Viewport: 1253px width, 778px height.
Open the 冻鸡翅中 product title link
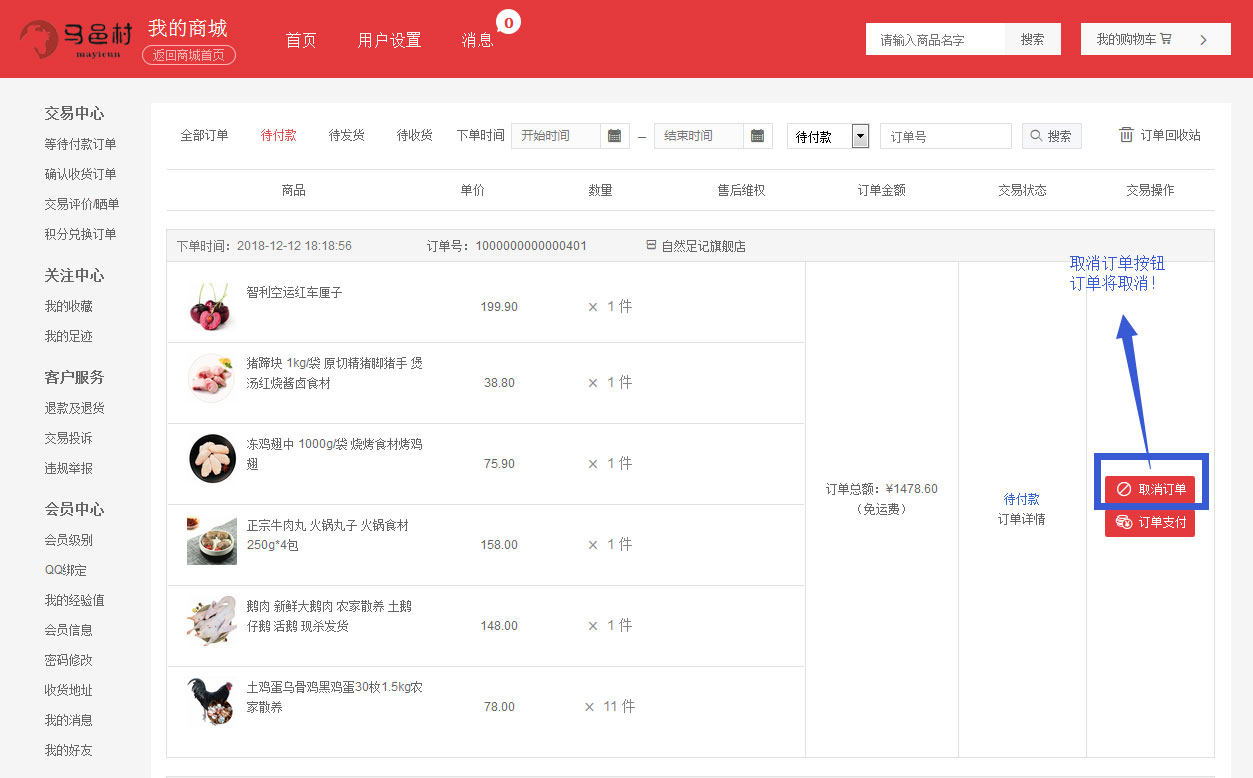pos(335,454)
